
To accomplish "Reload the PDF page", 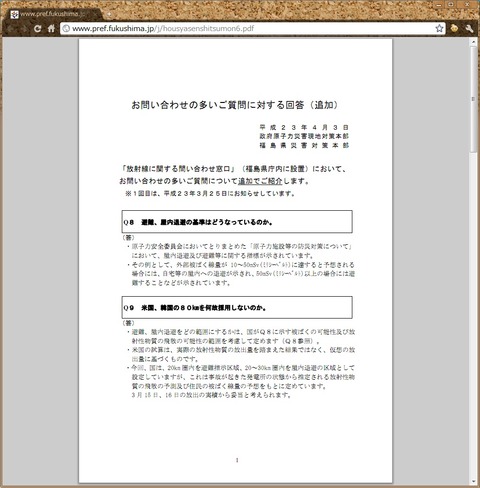I will (38, 29).
